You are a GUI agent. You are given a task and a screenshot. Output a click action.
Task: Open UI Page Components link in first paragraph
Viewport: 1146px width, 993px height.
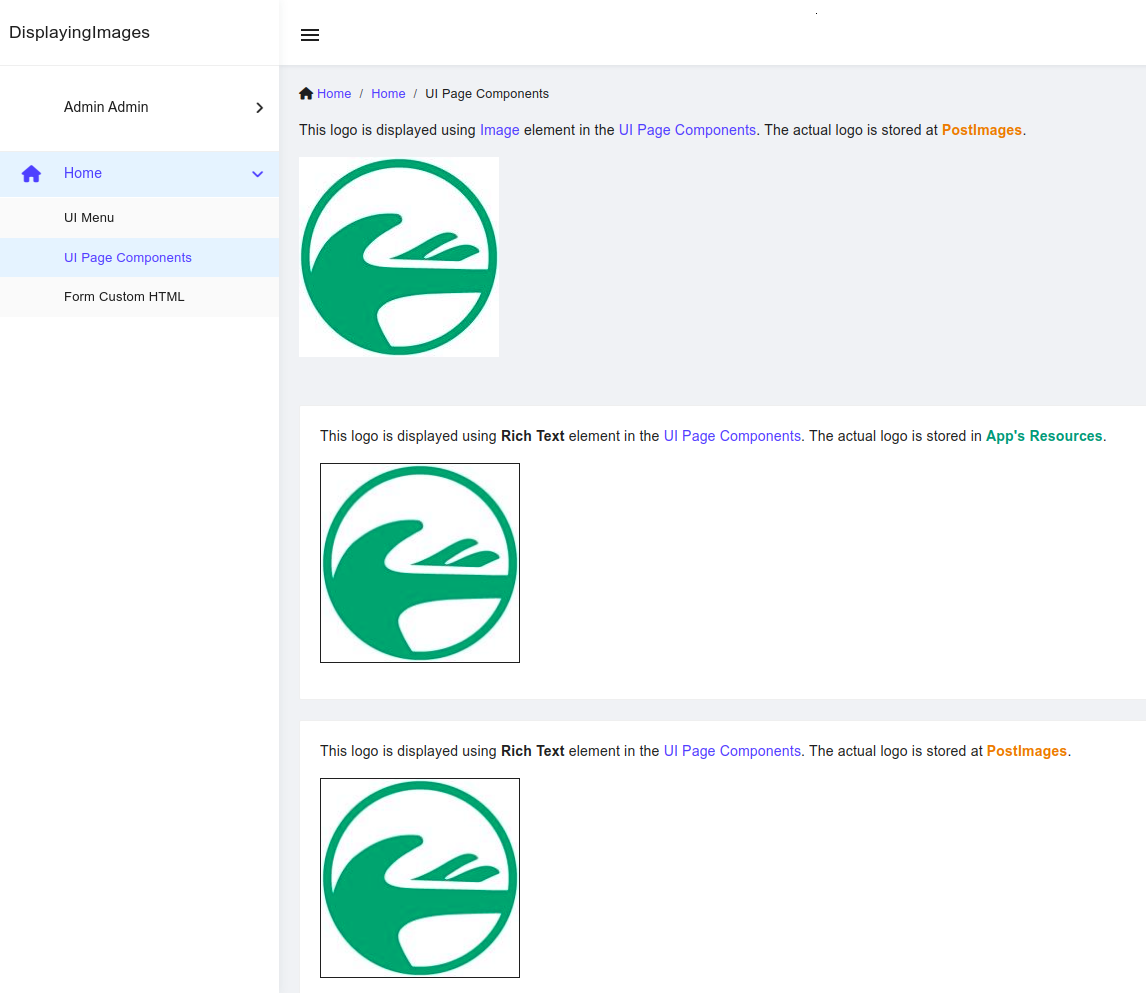(x=687, y=130)
